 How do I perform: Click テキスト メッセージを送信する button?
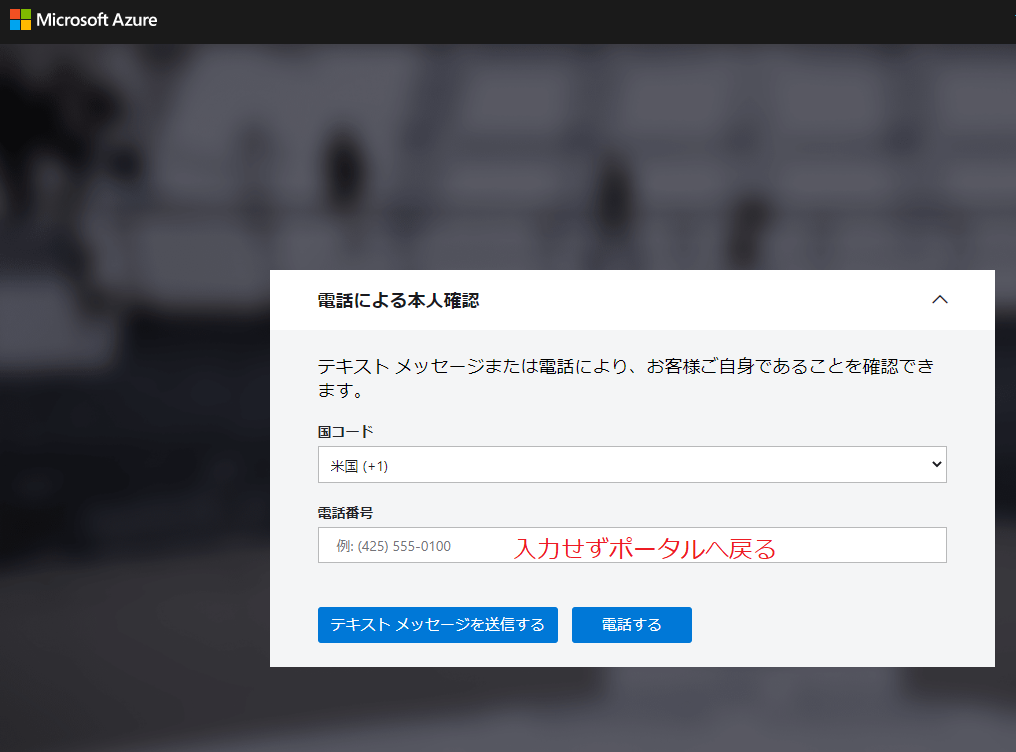coord(437,625)
